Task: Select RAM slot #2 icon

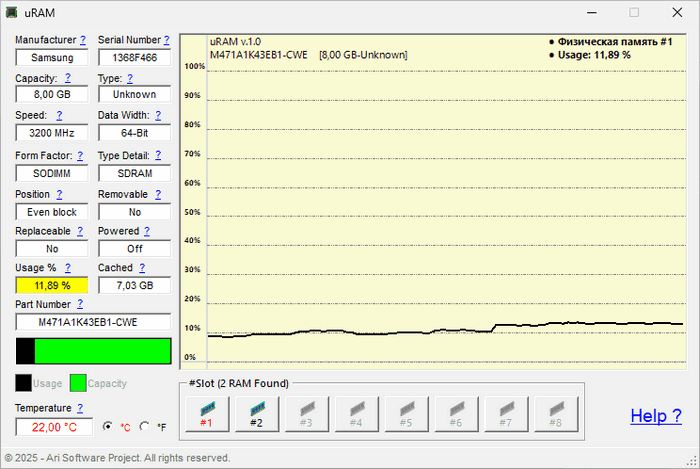Action: pyautogui.click(x=257, y=414)
